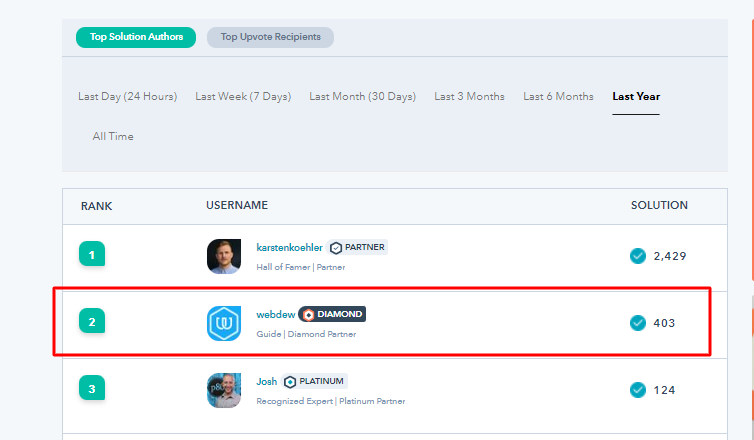Open Josh's profile link
The width and height of the screenshot is (754, 440).
pos(266,381)
